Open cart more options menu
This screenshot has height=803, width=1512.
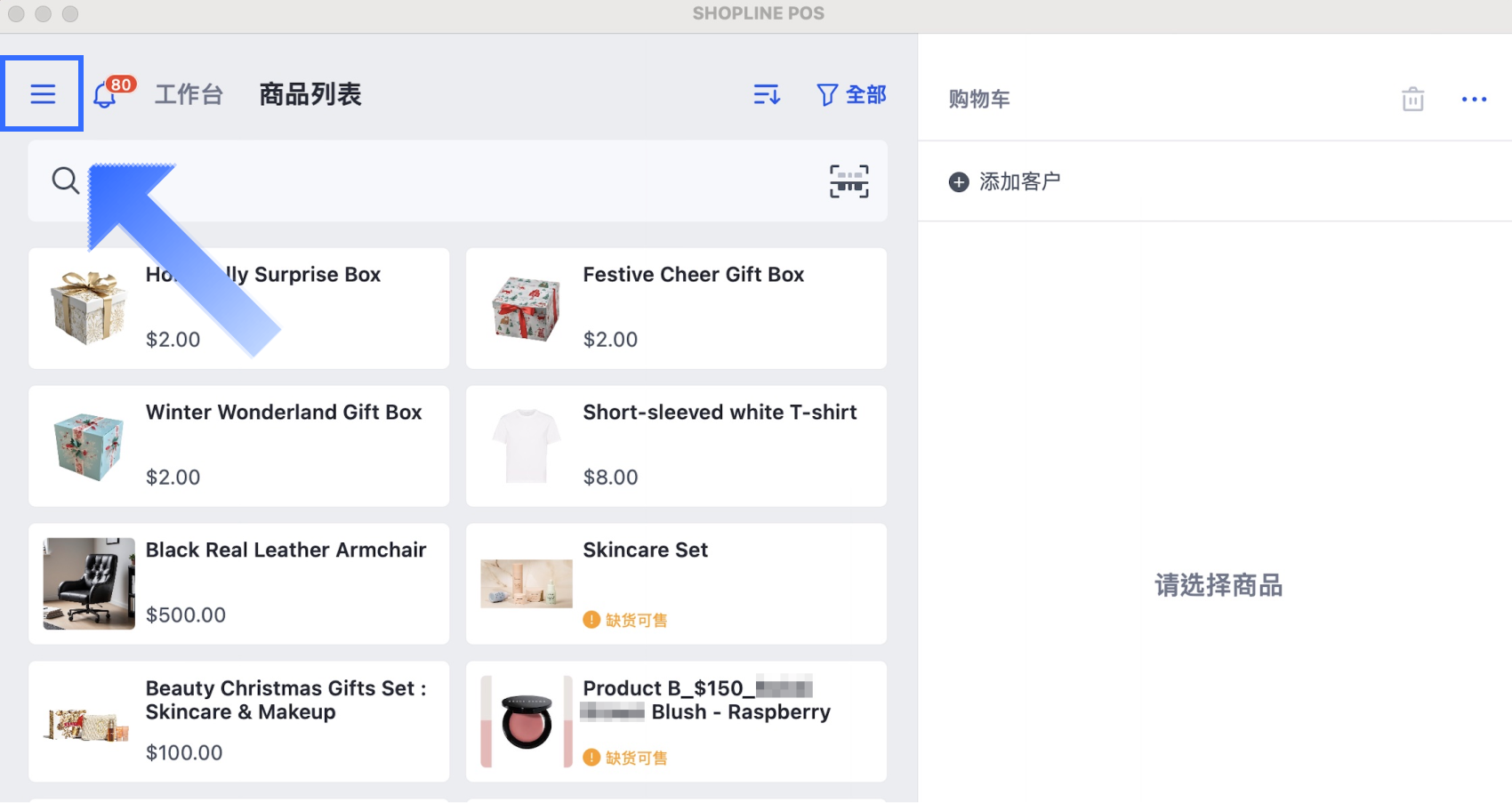pyautogui.click(x=1474, y=99)
